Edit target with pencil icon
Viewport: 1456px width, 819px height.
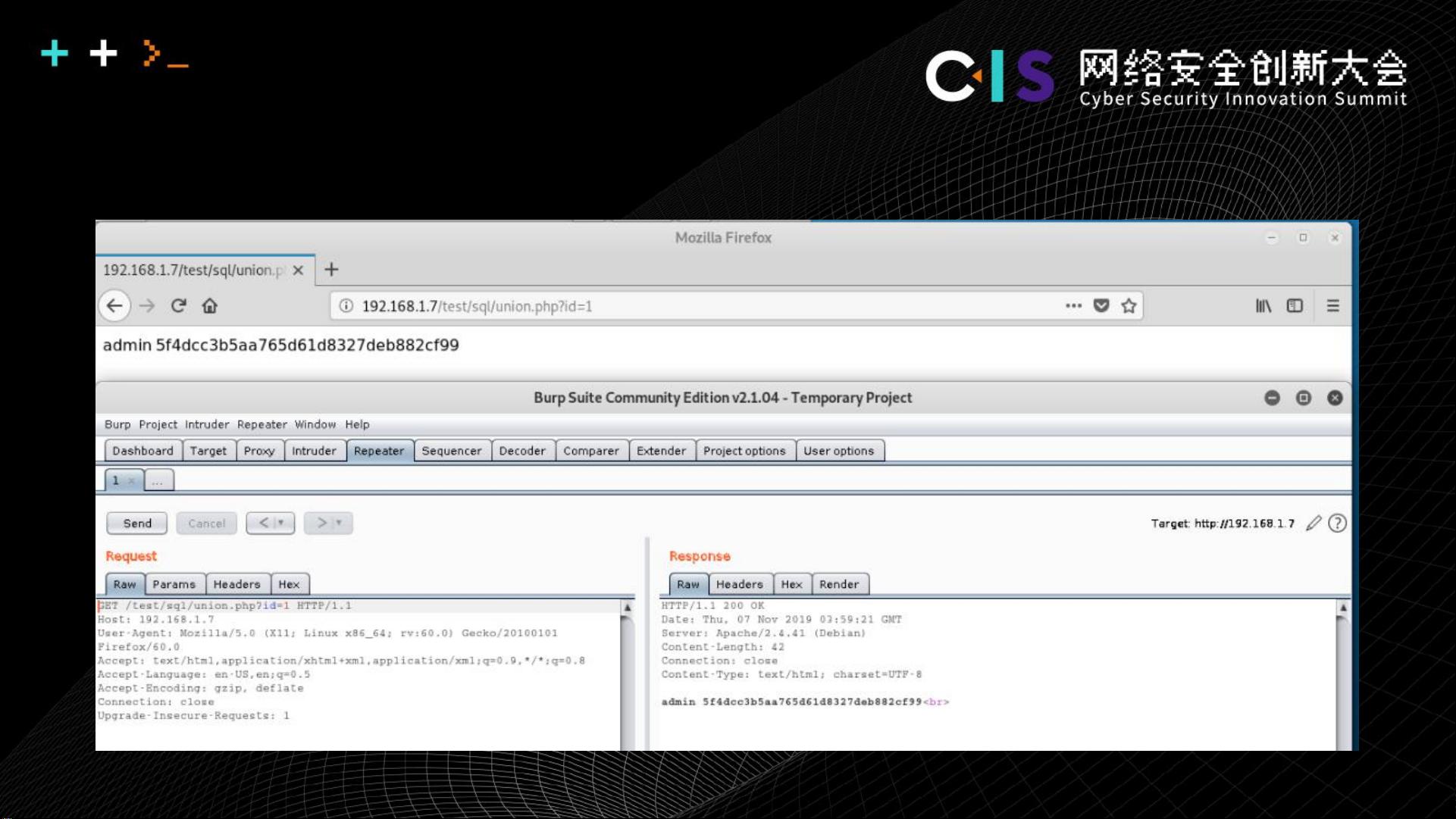pos(1314,524)
